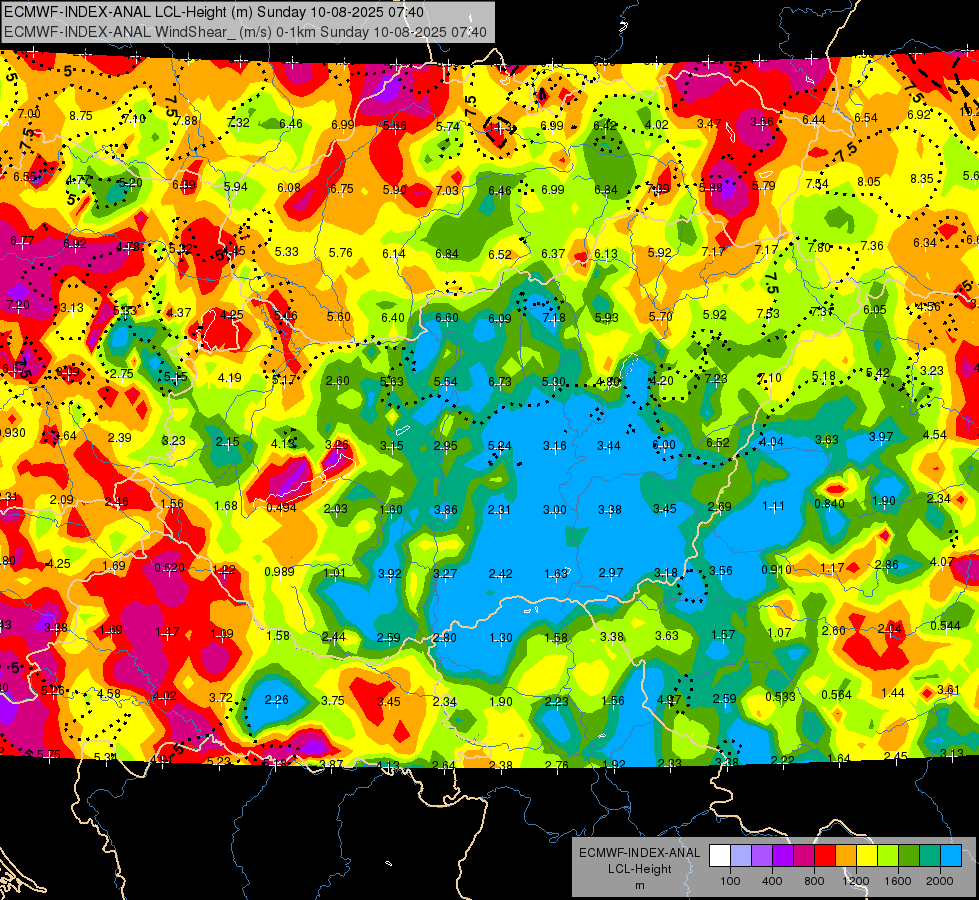
Task: Click the wind shear value 1.11
Action: click(773, 506)
